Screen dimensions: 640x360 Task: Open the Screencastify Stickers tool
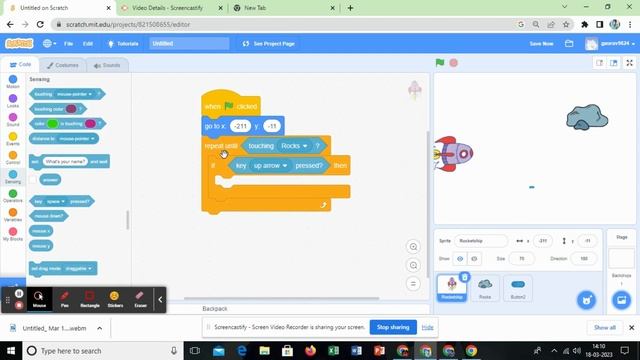click(x=115, y=299)
